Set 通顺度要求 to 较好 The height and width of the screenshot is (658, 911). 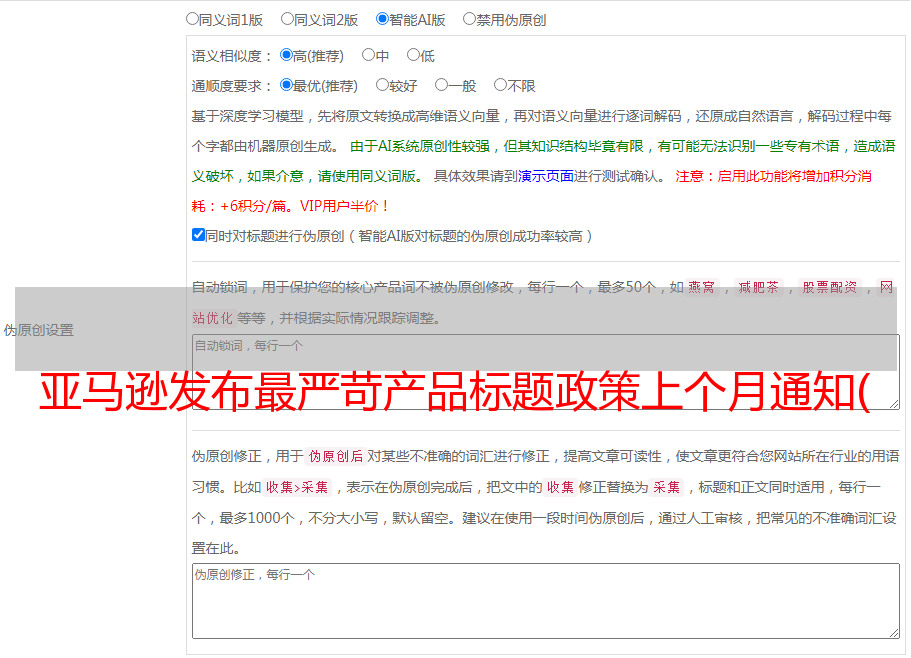coord(382,85)
